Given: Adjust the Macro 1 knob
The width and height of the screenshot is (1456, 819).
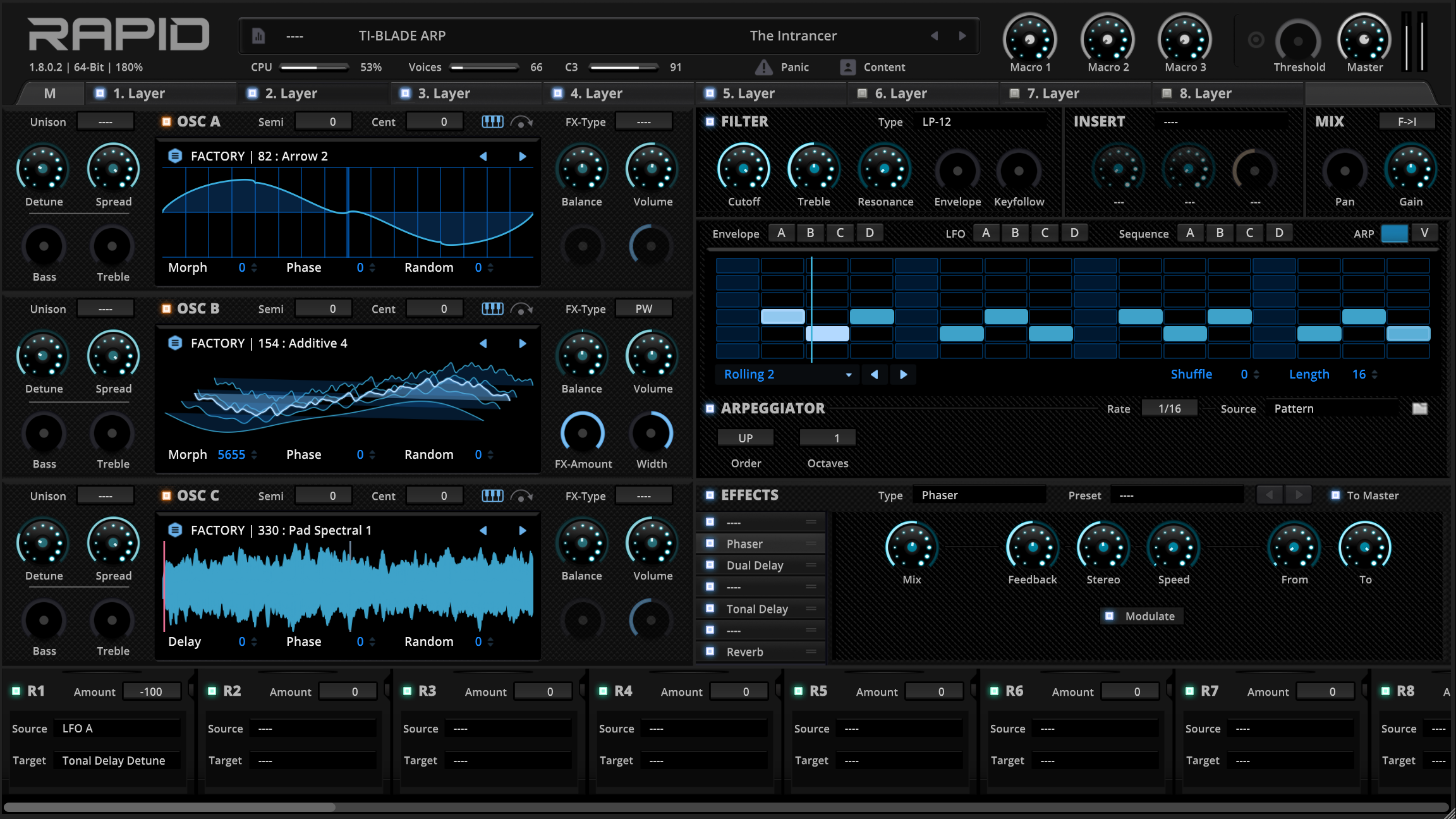Looking at the screenshot, I should [x=1030, y=39].
